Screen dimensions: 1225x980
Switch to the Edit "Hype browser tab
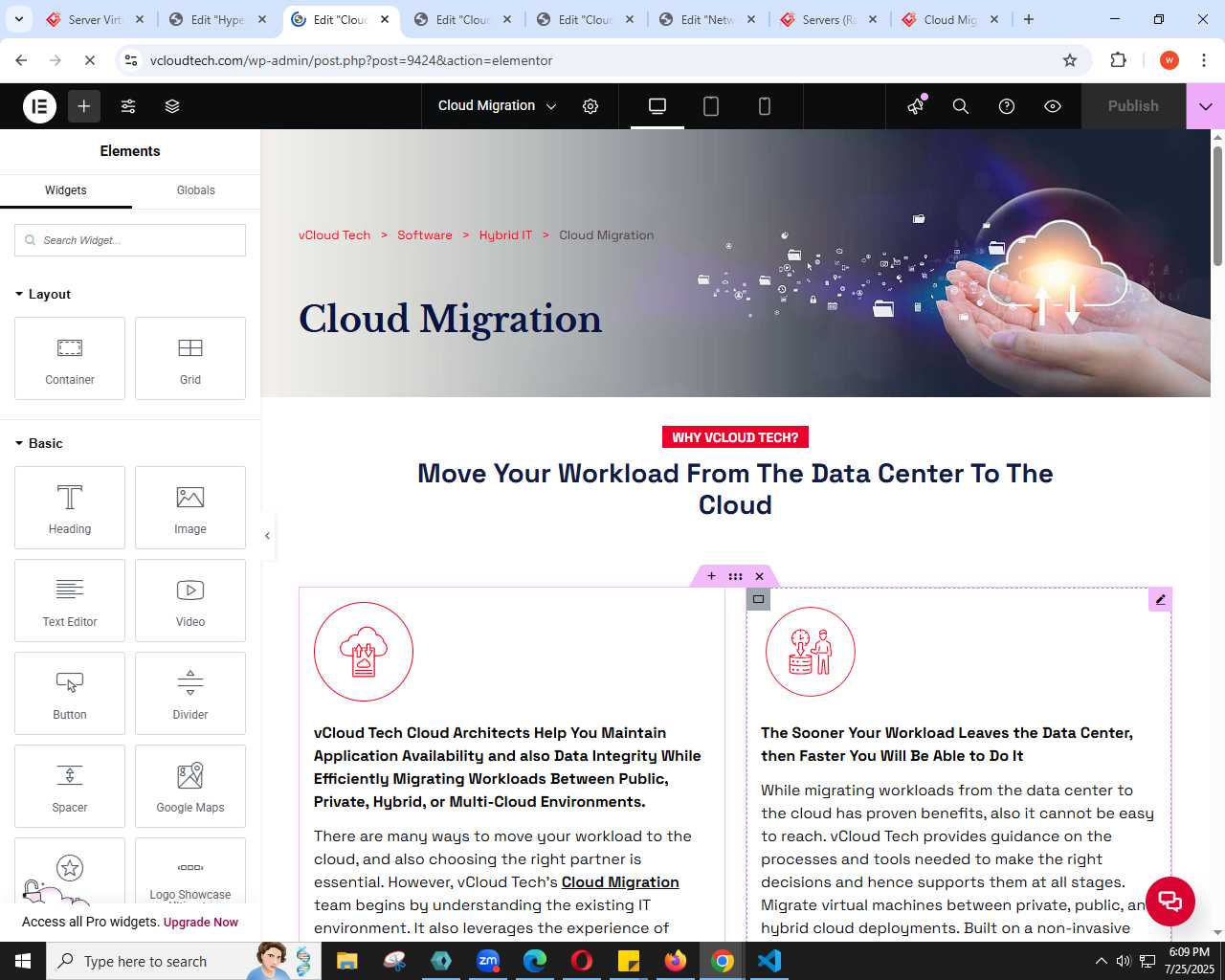[x=218, y=19]
